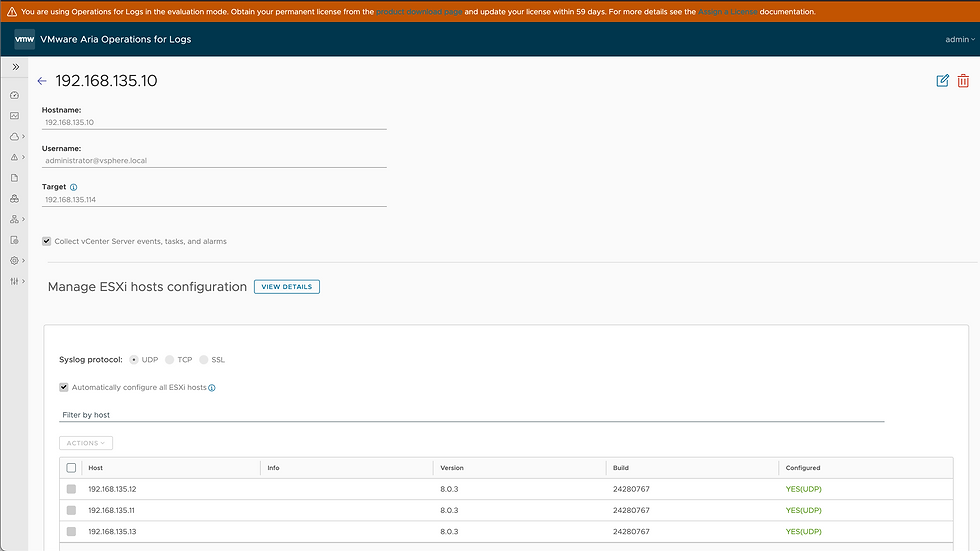
Task: Click YES(UDP) status for host 192.168.135.11
Action: [803, 510]
